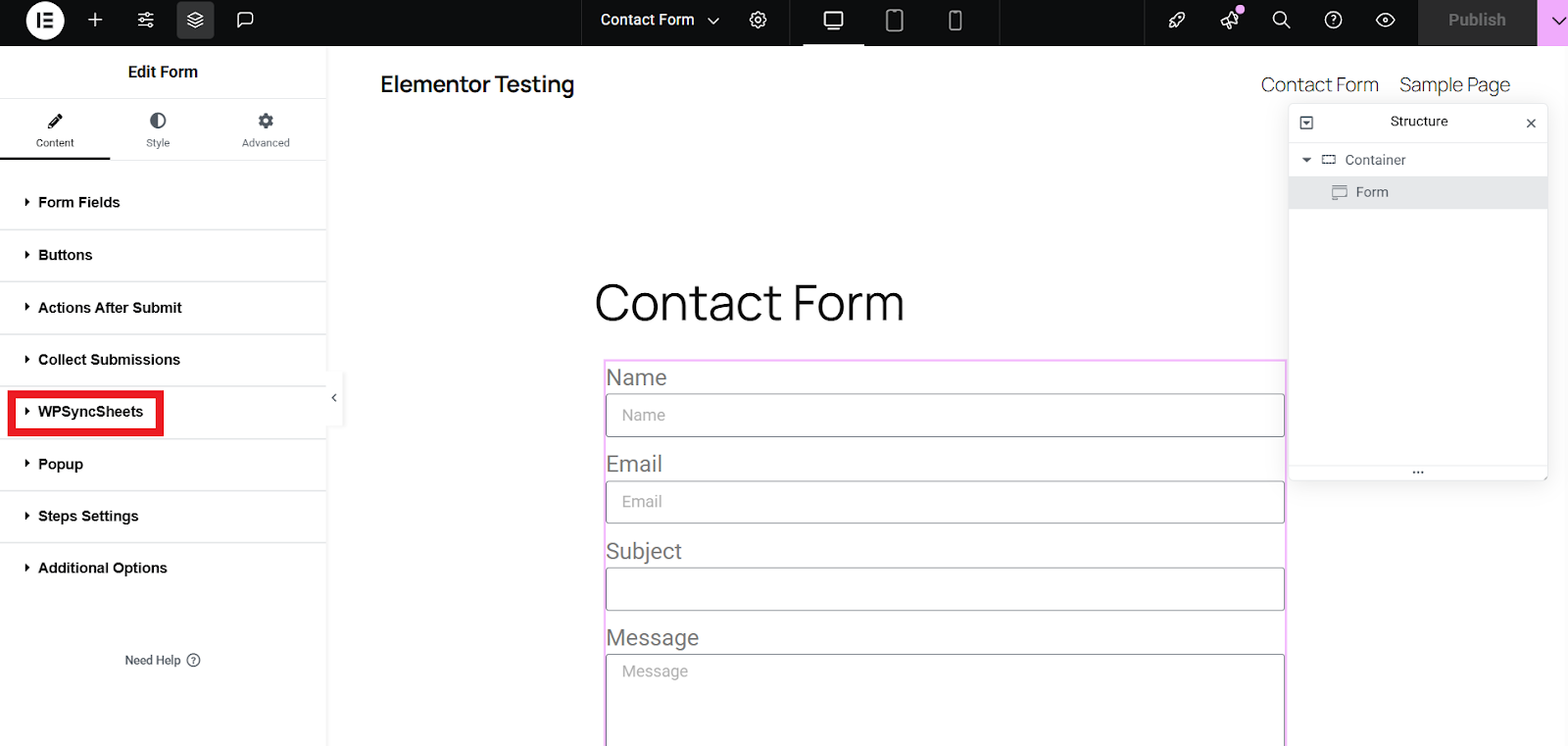
Task: Expand the Form Fields section
Action: tap(163, 202)
